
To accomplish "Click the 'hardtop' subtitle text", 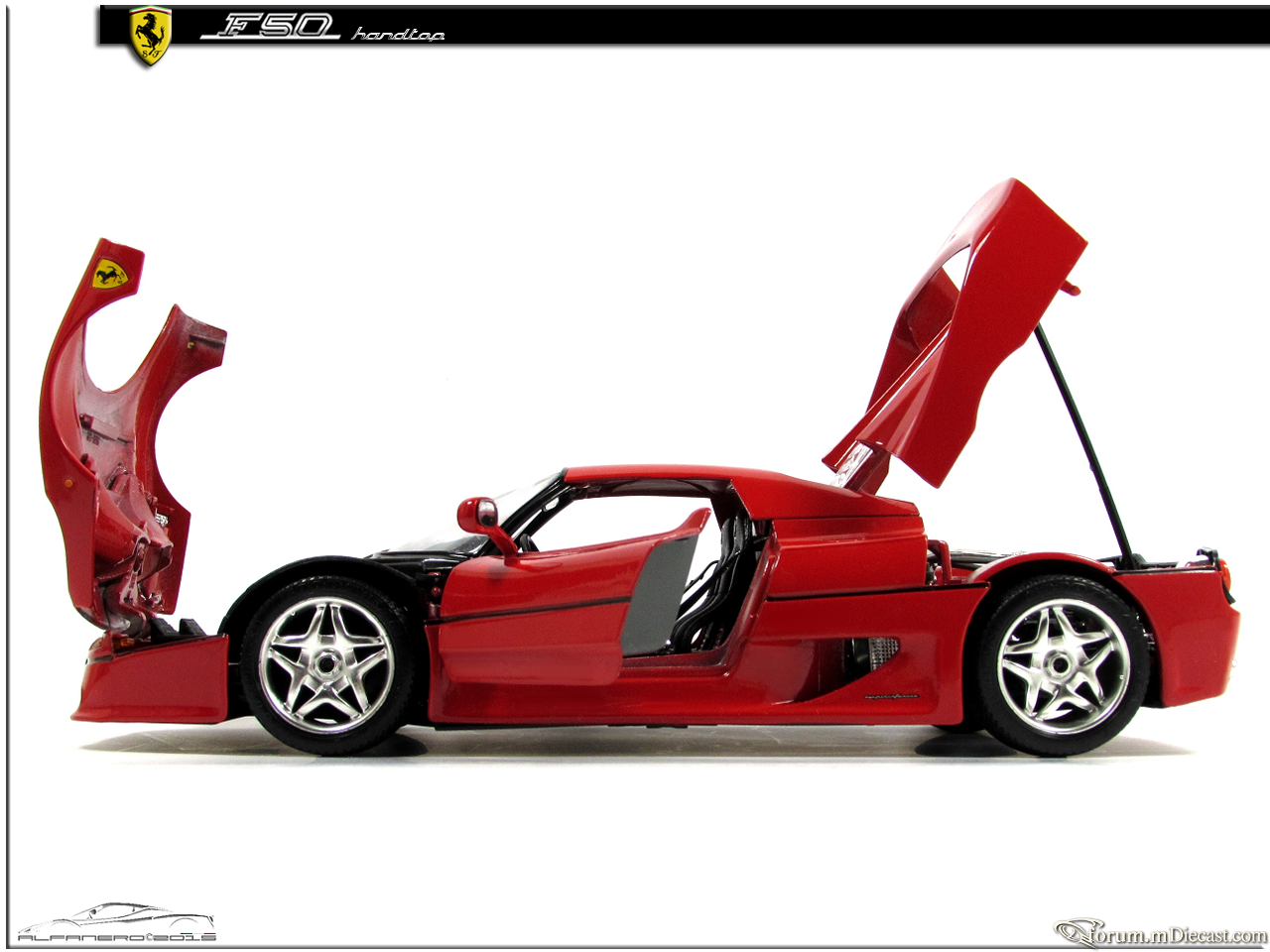I will [398, 35].
